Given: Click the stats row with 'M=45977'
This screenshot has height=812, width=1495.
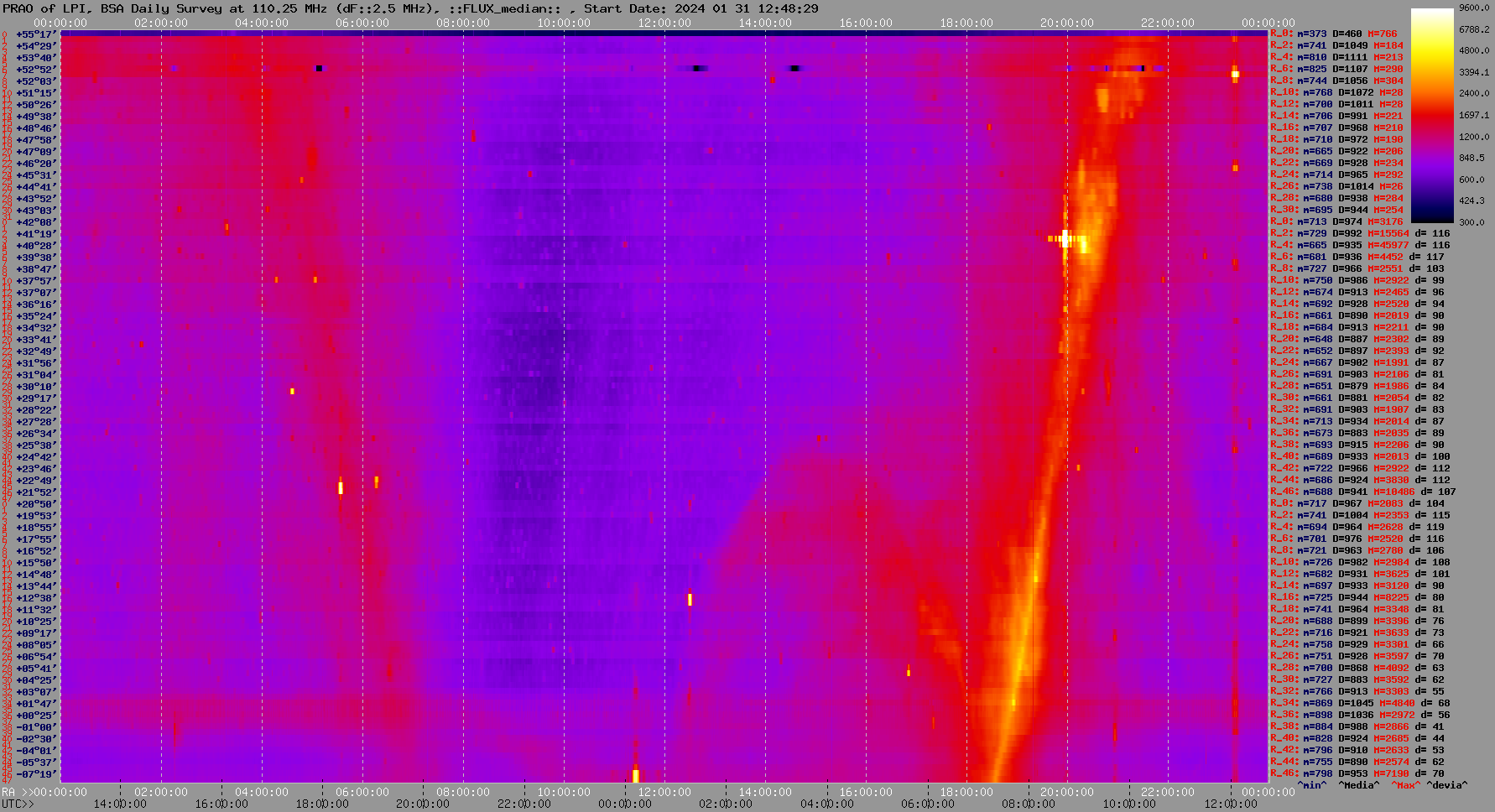Looking at the screenshot, I should pyautogui.click(x=1360, y=246).
